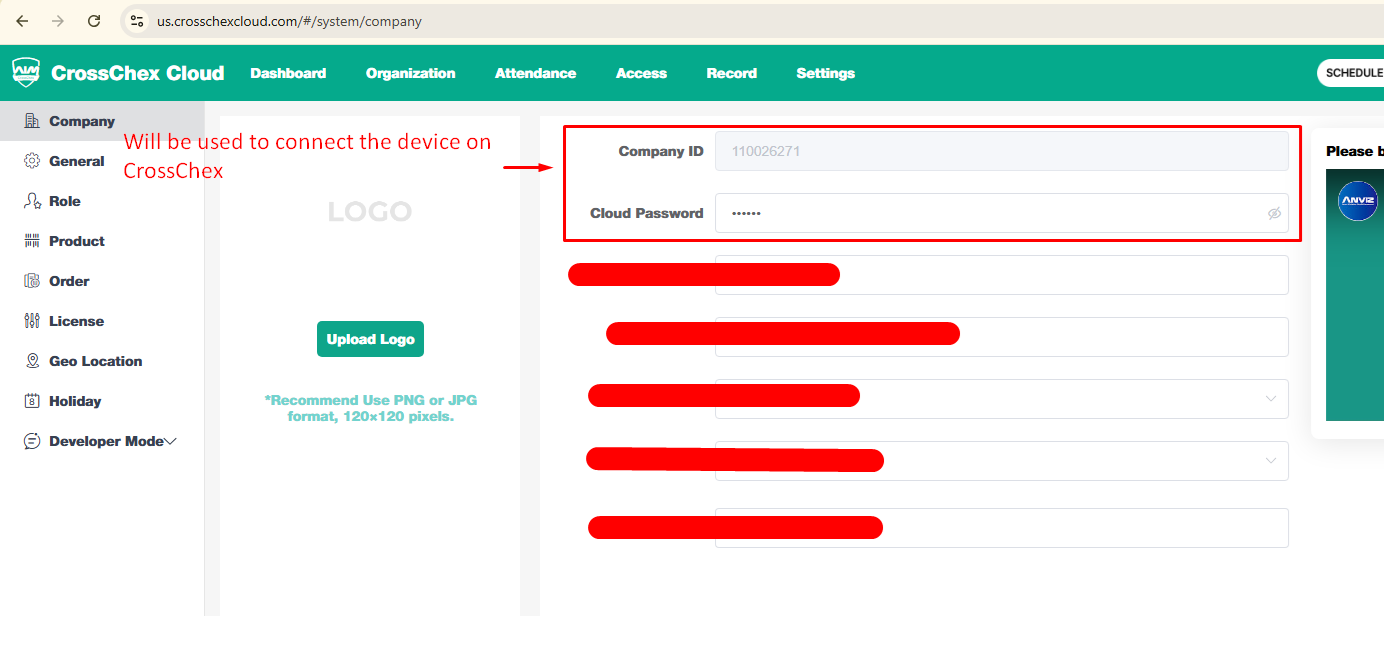Click the Order icon in sidebar
The image size is (1384, 648).
click(x=32, y=281)
